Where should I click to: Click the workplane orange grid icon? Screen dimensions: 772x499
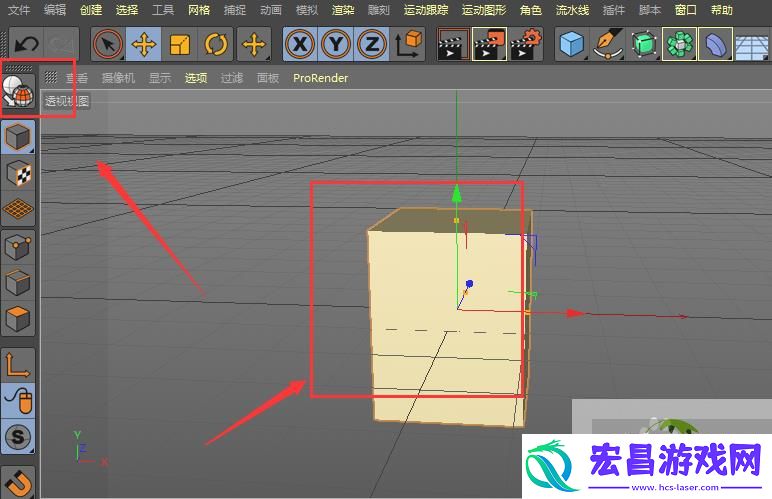(19, 209)
